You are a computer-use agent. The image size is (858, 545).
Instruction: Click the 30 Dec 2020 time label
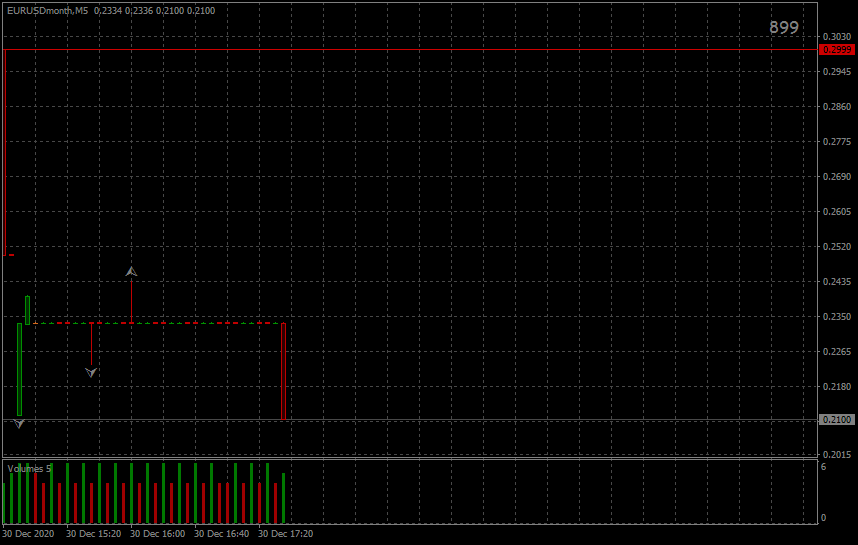click(x=28, y=534)
